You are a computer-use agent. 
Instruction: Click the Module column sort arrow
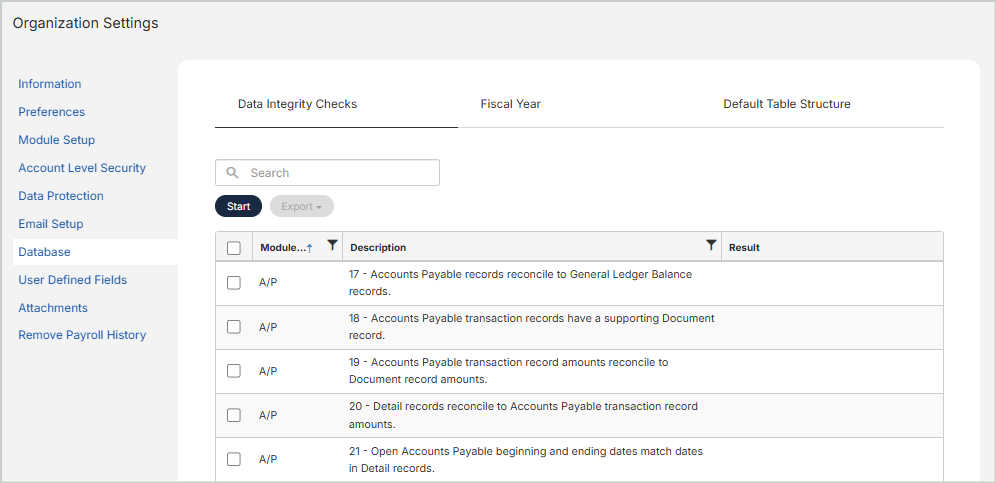[x=309, y=248]
